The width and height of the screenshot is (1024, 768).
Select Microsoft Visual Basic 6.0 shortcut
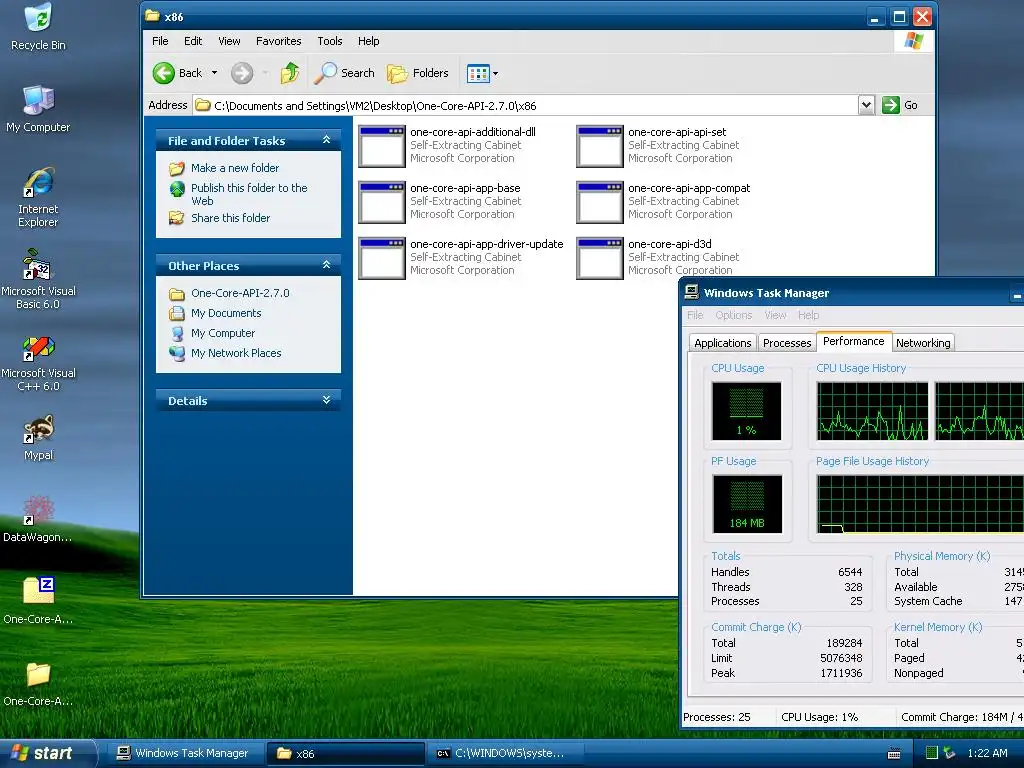[38, 279]
